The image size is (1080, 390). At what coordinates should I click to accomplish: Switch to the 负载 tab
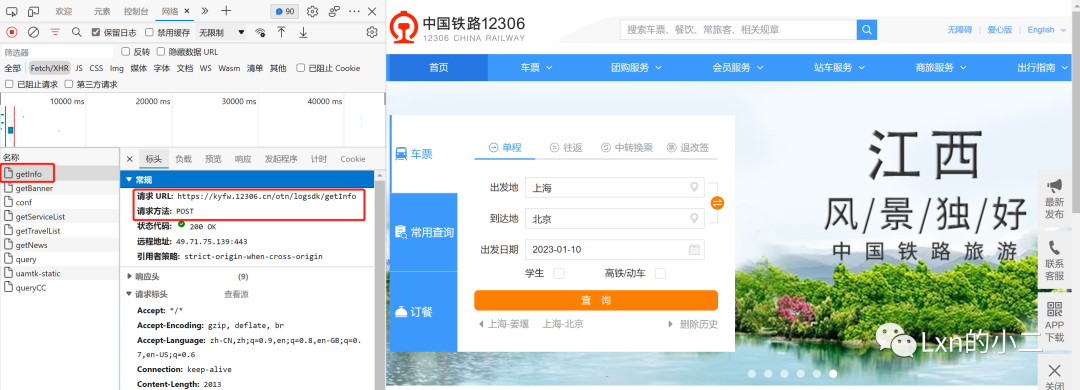coord(183,159)
